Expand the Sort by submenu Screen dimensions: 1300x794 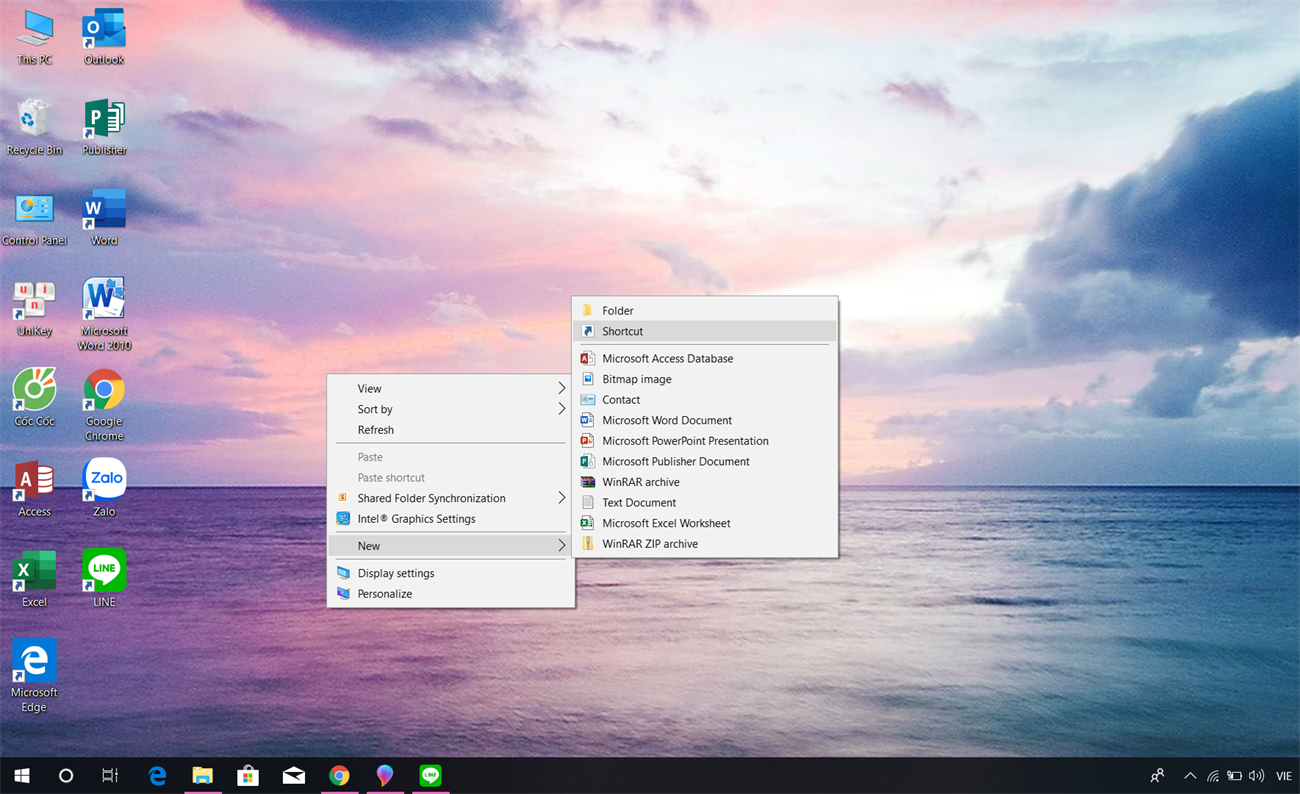pos(451,409)
